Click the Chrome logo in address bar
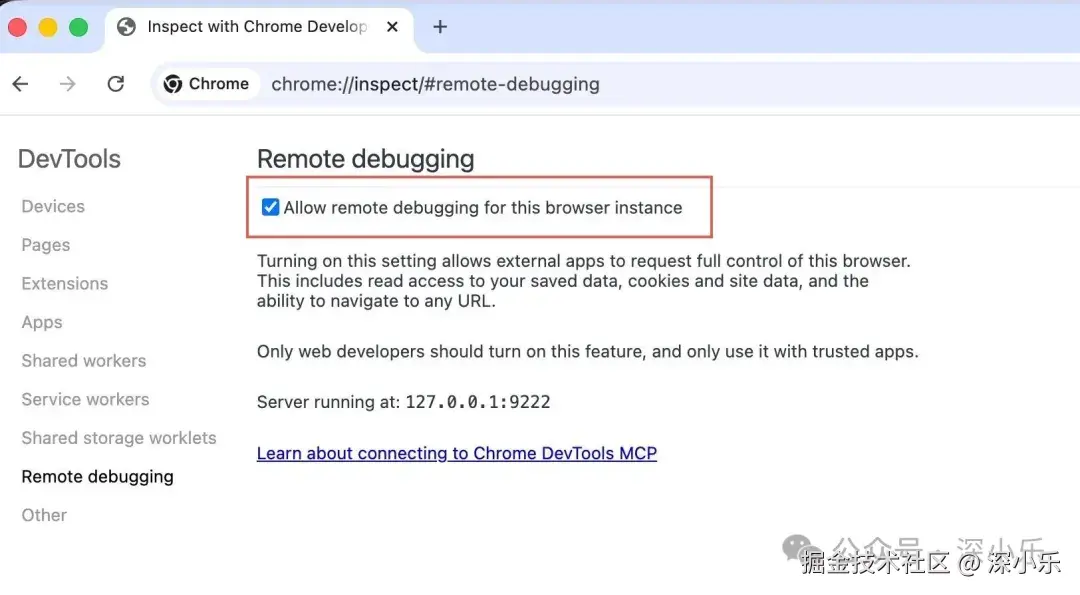This screenshot has width=1080, height=595. 173,84
